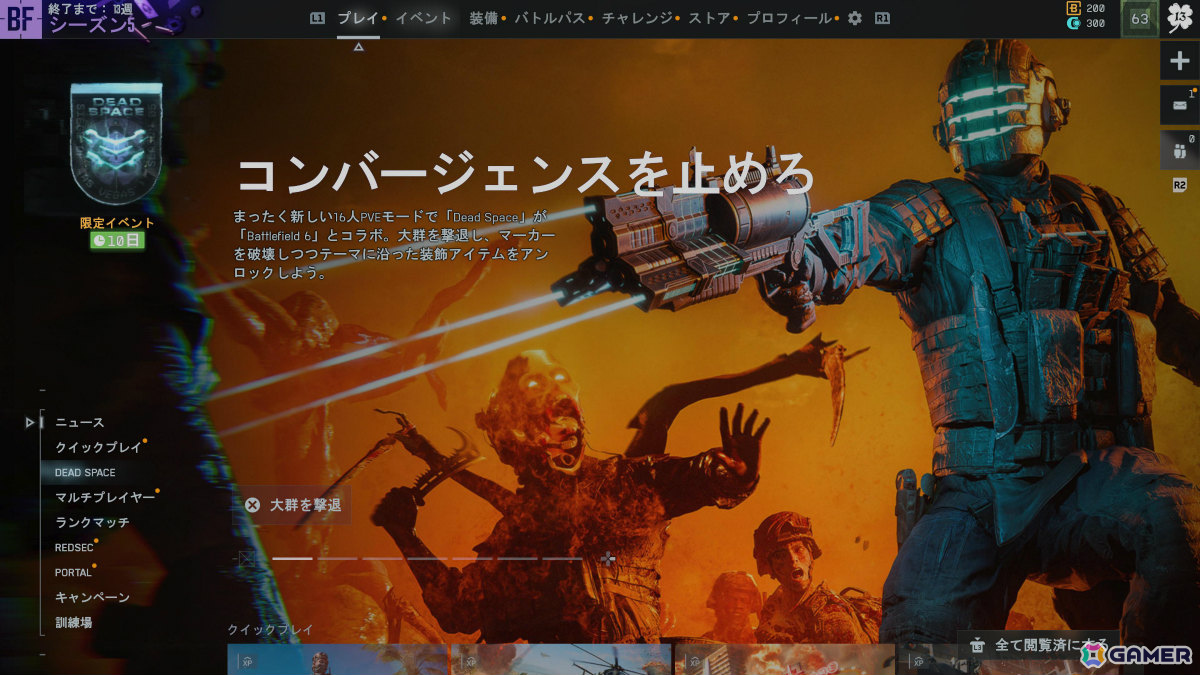Click the event description paragraph text

[x=393, y=244]
